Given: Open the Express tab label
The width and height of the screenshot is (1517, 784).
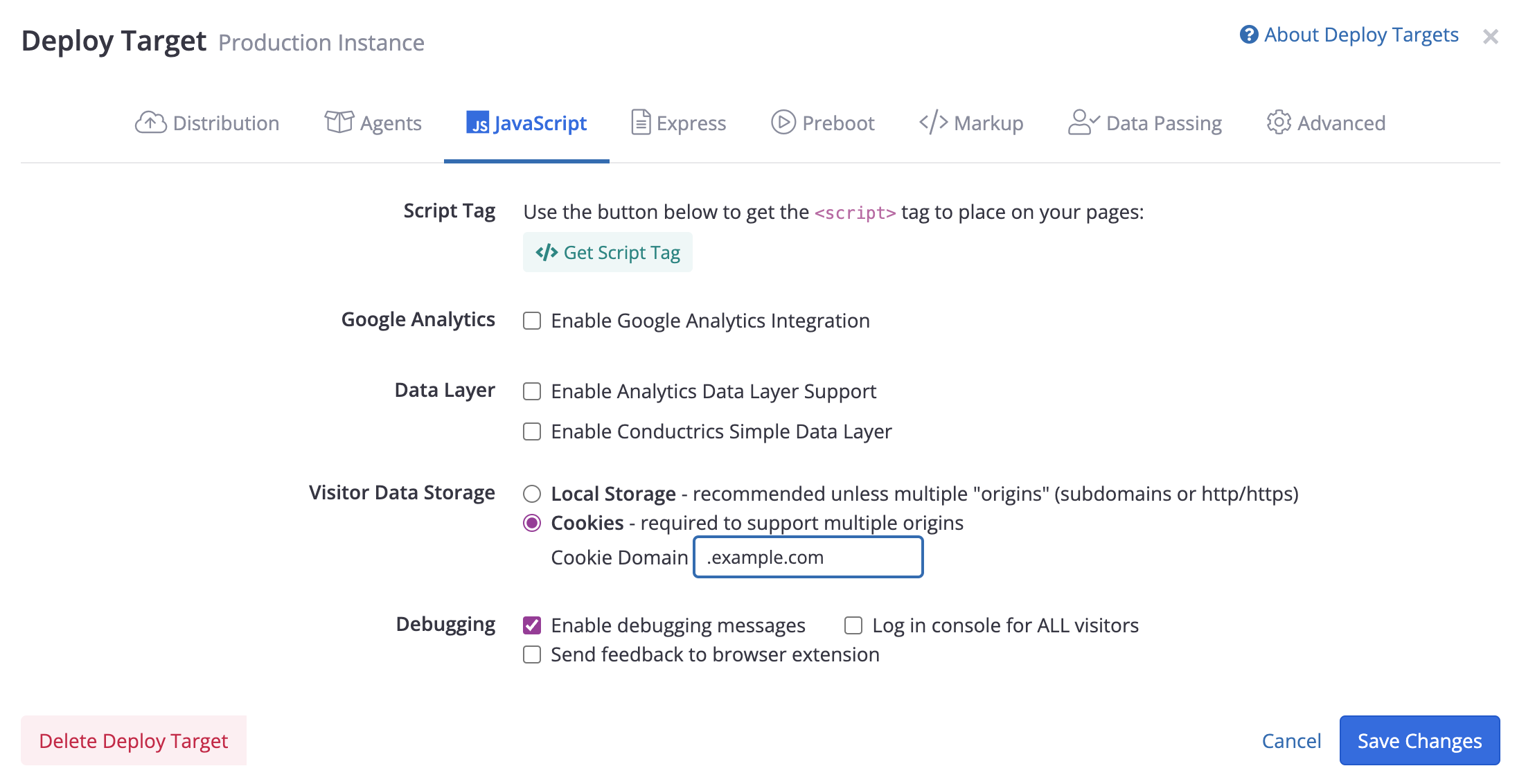Looking at the screenshot, I should pos(691,123).
